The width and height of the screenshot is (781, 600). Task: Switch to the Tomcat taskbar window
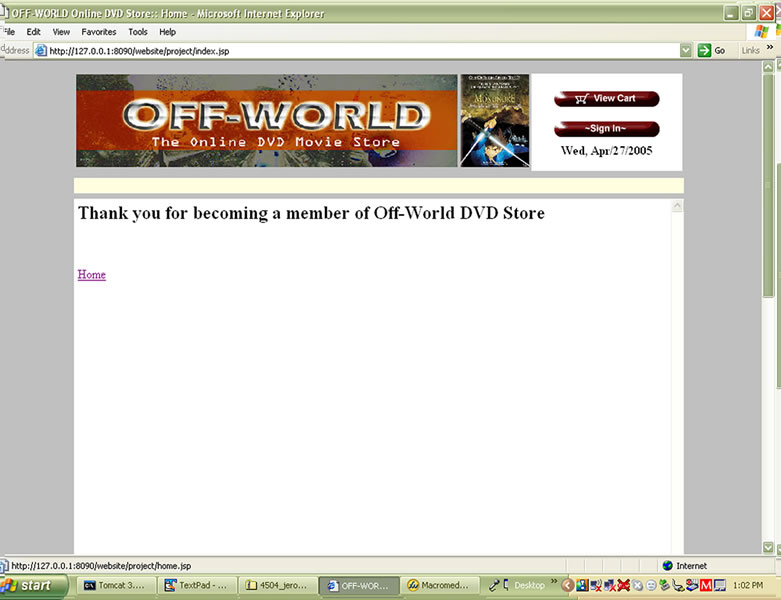(117, 586)
